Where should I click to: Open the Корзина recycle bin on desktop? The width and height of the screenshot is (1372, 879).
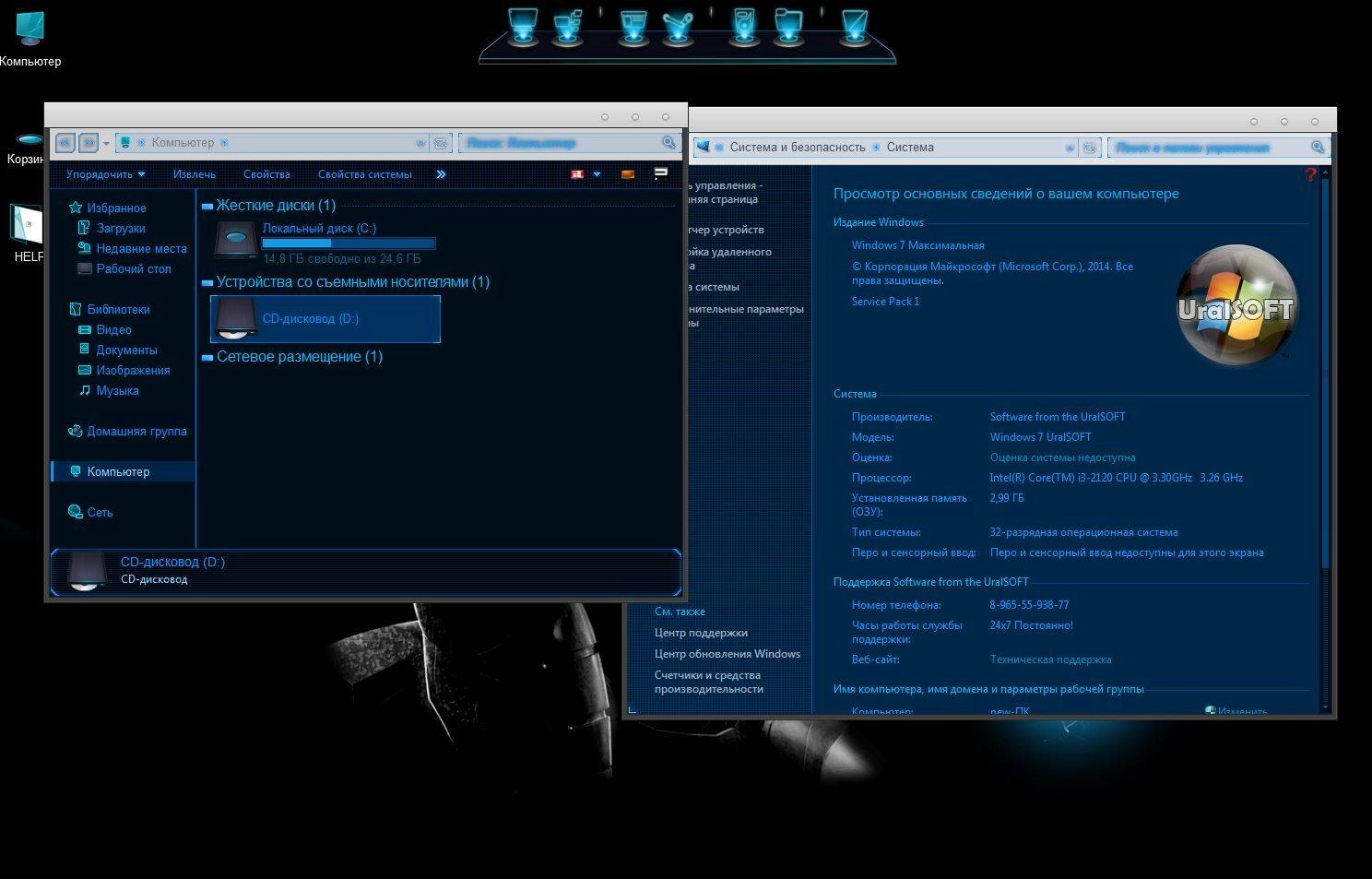28,149
